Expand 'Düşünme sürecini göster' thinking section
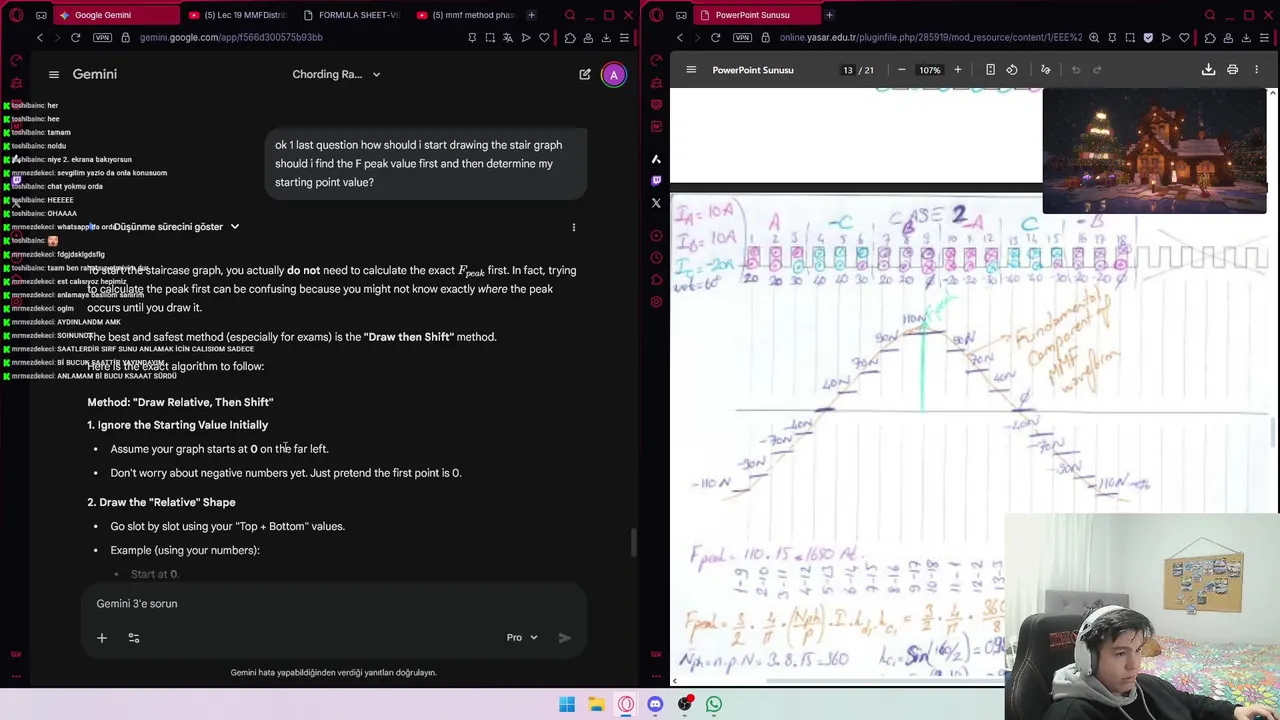 click(x=175, y=227)
